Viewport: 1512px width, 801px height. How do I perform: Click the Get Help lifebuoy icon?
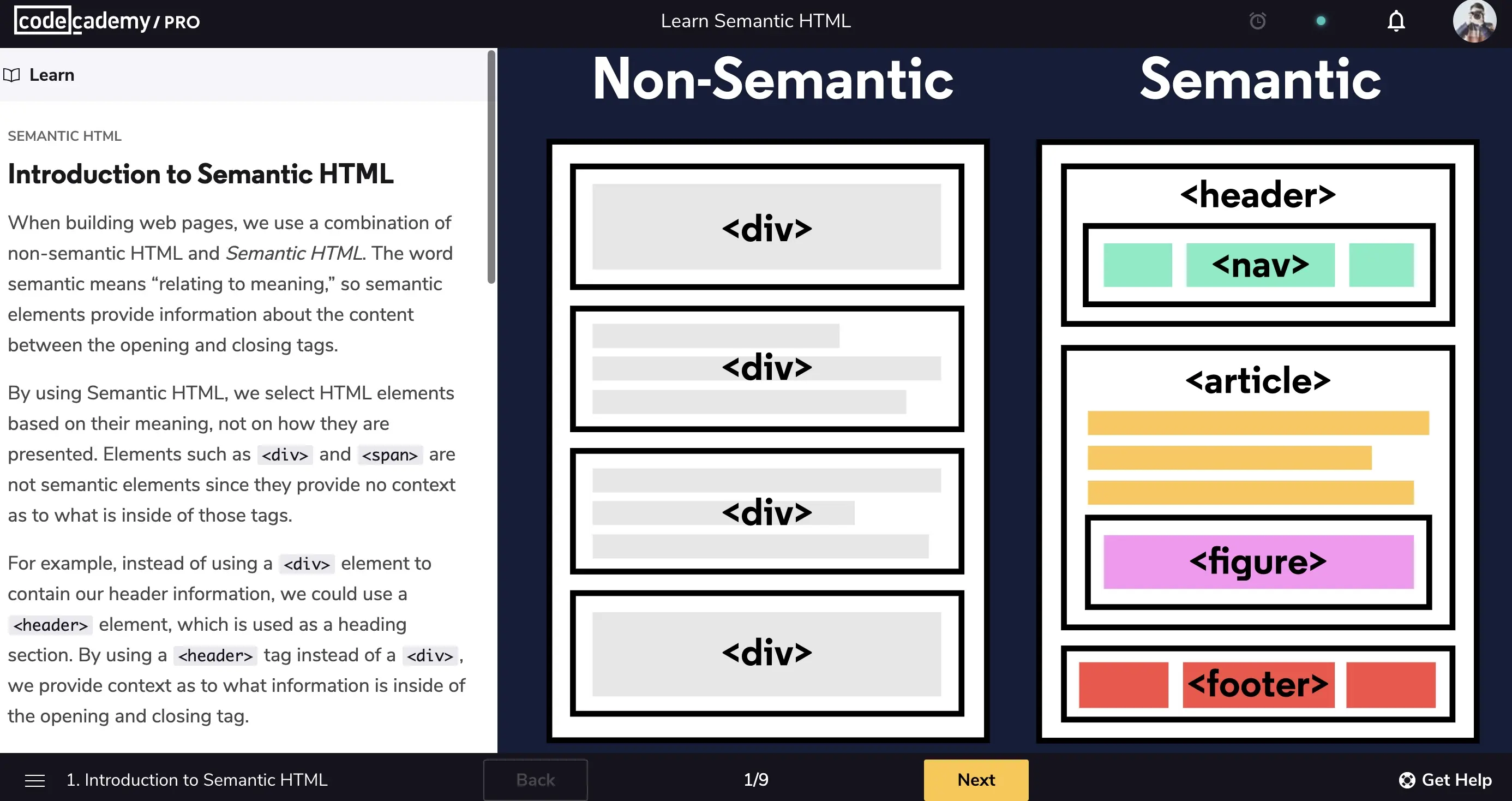1406,780
